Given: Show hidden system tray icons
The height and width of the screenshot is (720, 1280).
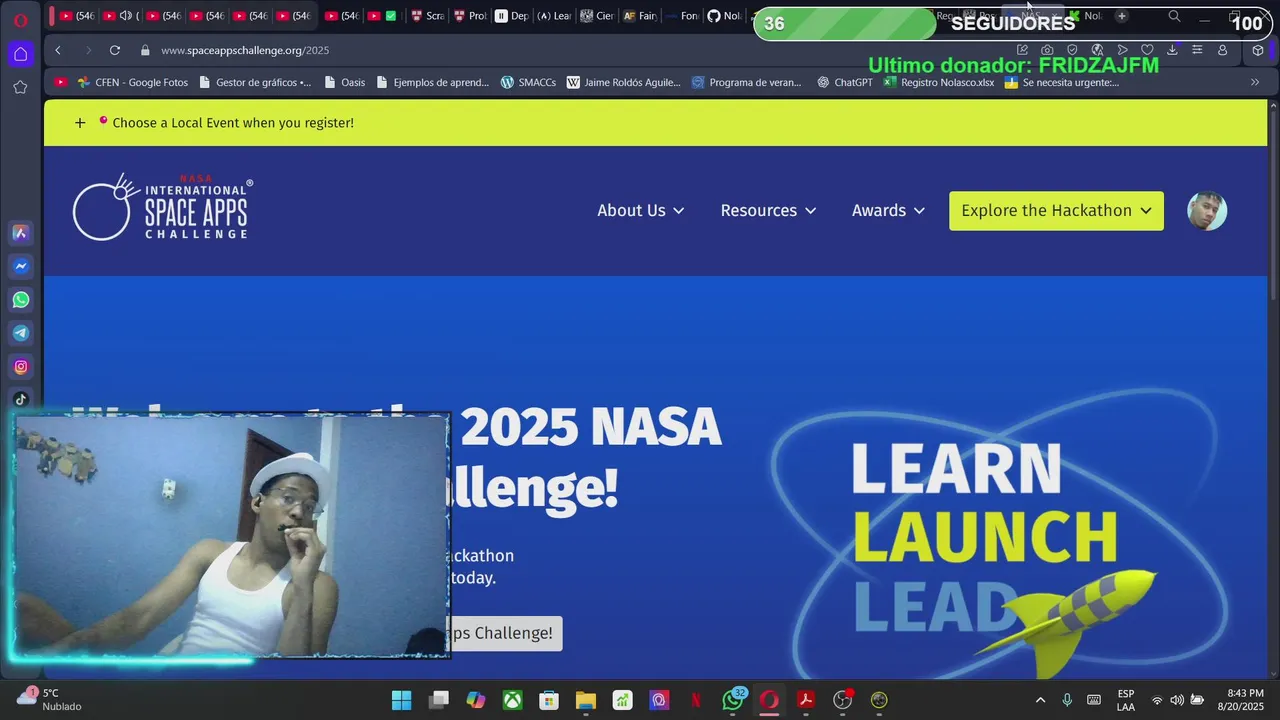Looking at the screenshot, I should 1040,700.
